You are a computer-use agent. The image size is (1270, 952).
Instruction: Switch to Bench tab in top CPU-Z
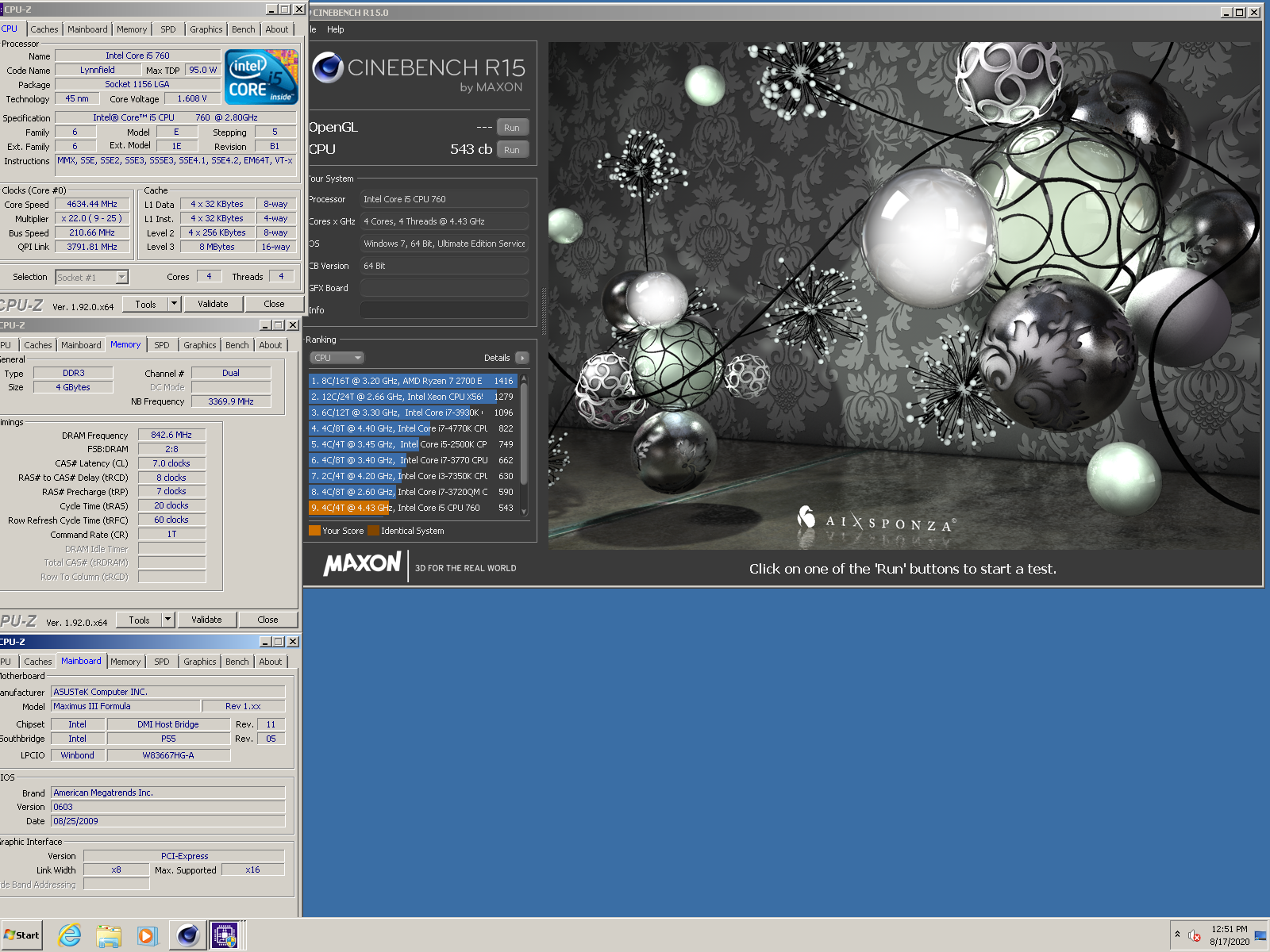(244, 29)
